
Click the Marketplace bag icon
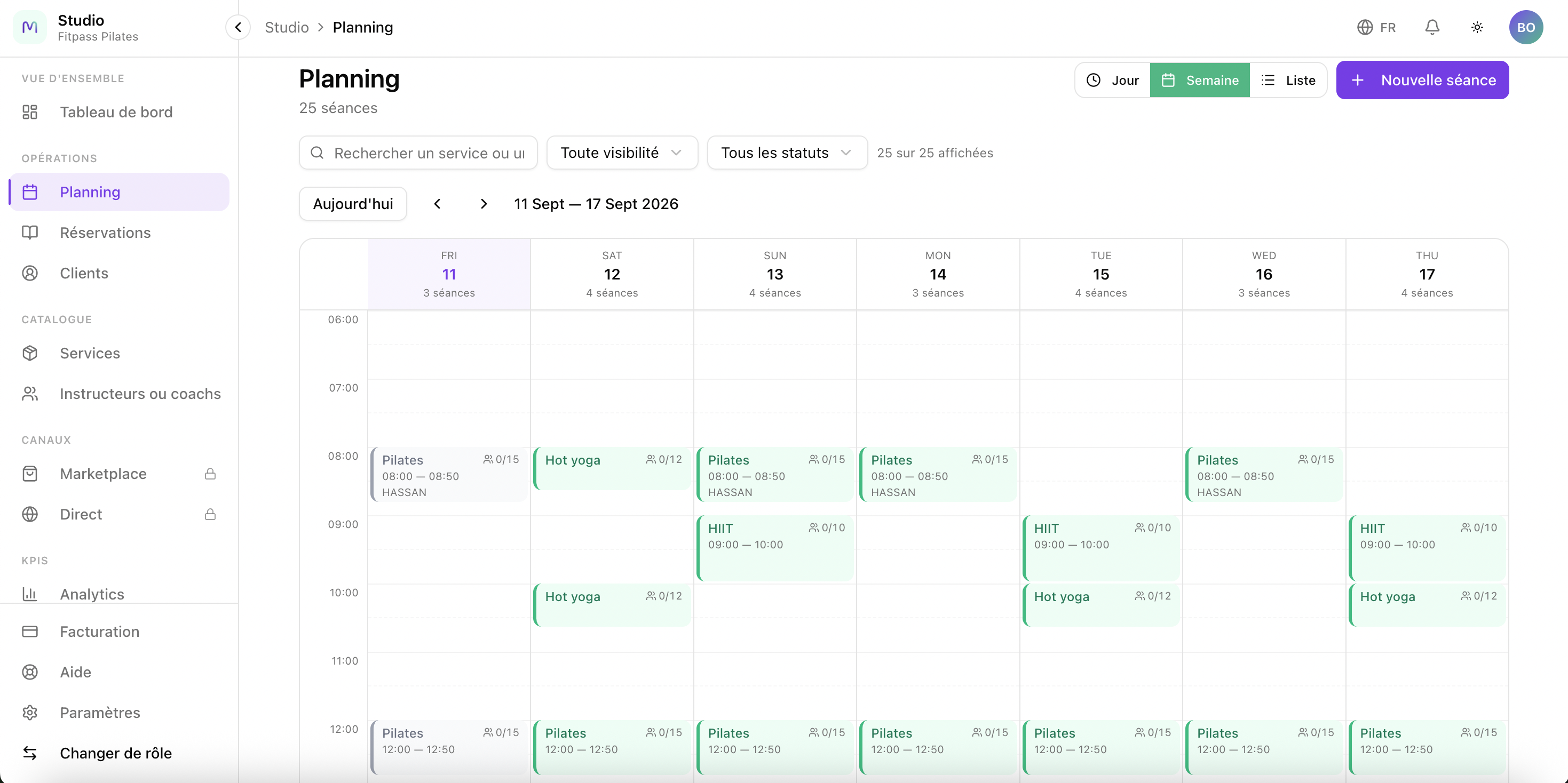[x=30, y=474]
